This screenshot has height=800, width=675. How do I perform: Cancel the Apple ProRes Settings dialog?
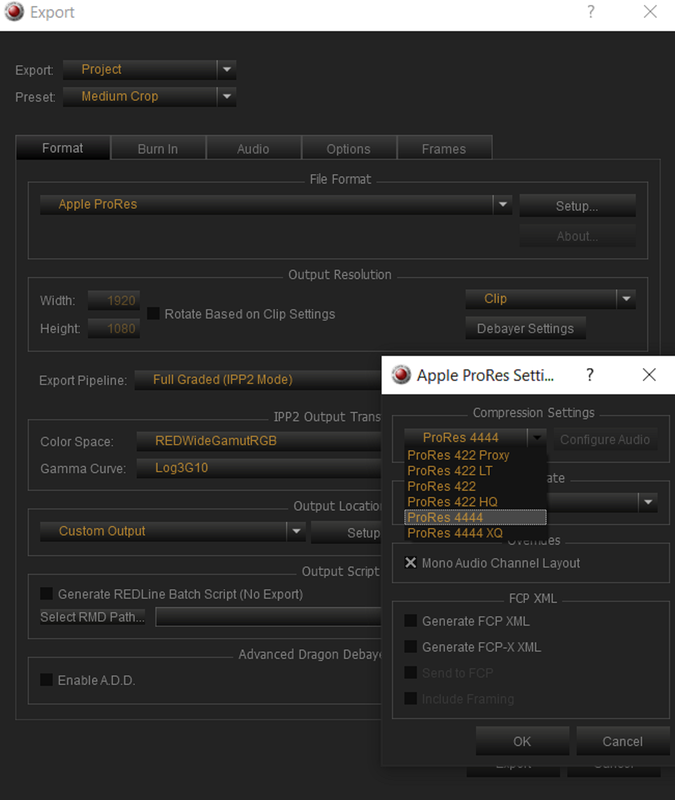622,741
